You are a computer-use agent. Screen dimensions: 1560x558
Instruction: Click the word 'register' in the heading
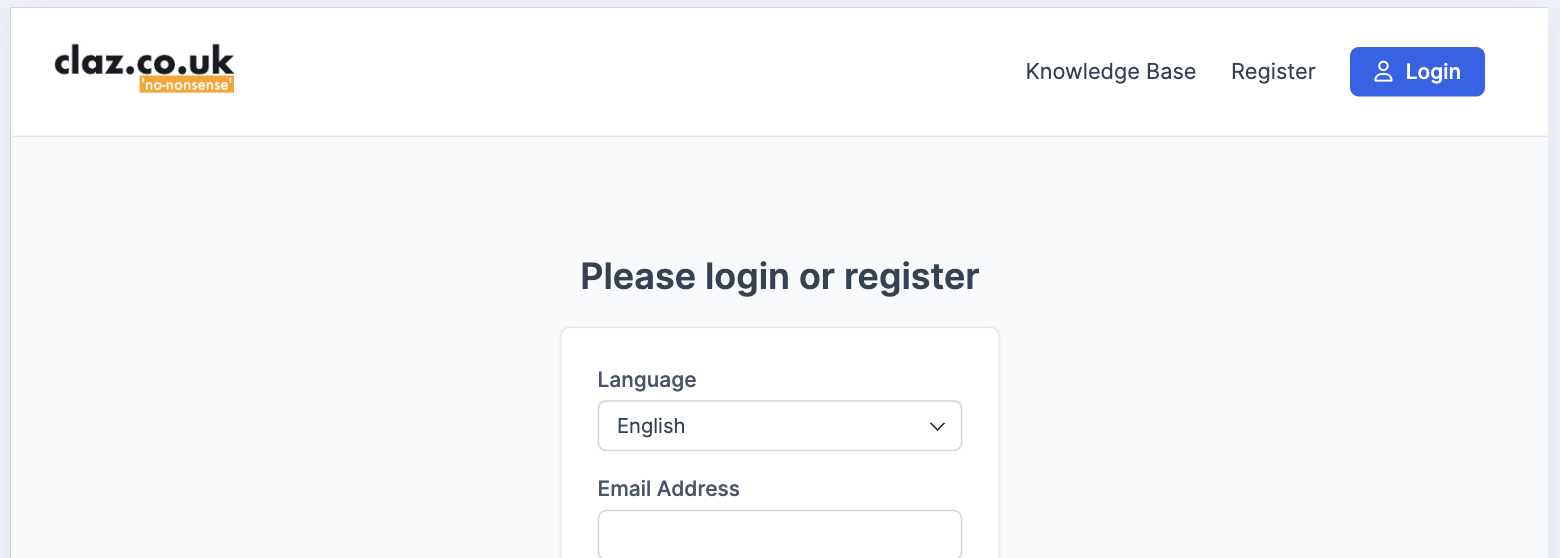[910, 276]
